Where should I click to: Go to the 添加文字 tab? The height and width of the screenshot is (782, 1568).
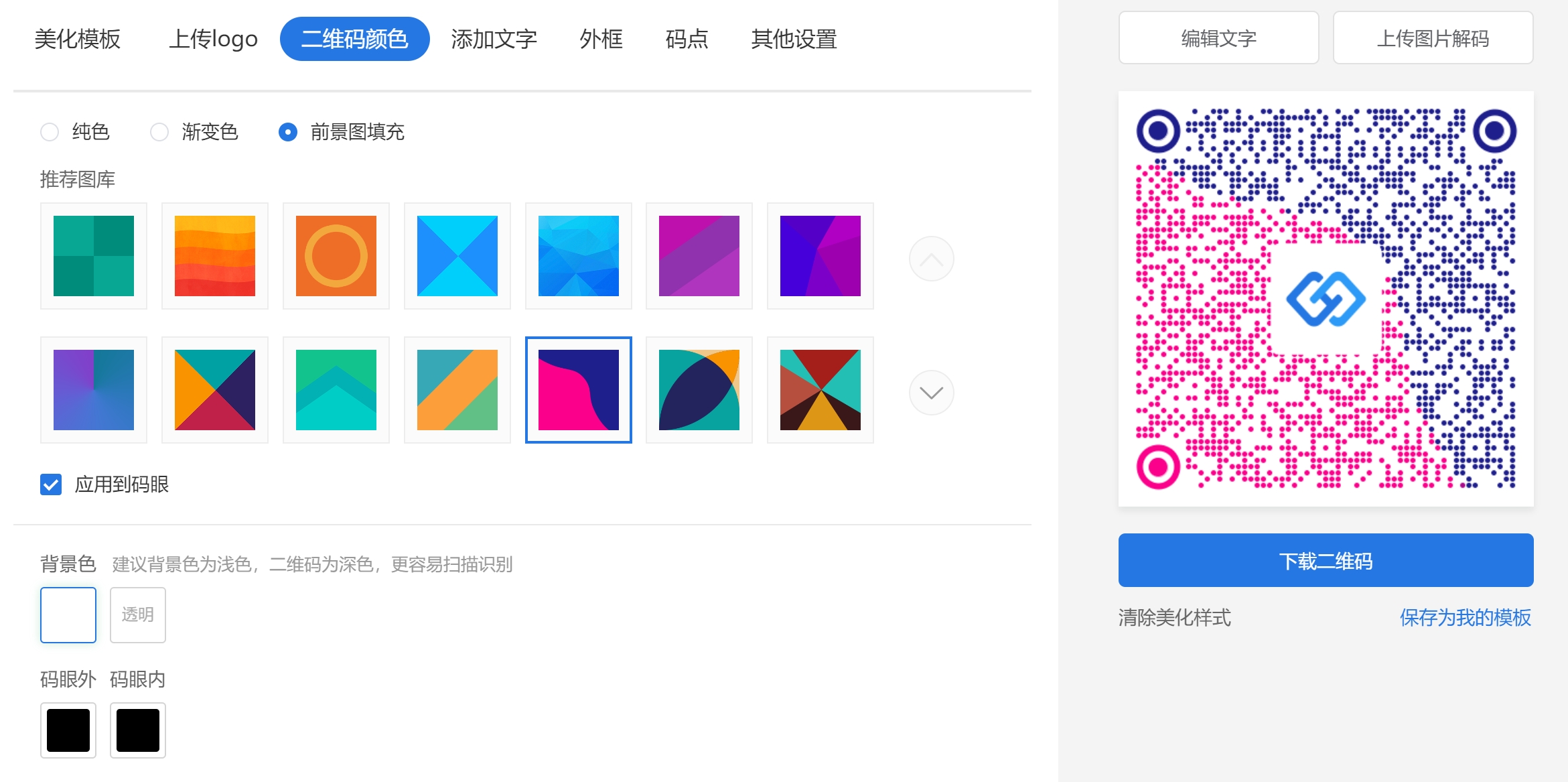click(494, 39)
